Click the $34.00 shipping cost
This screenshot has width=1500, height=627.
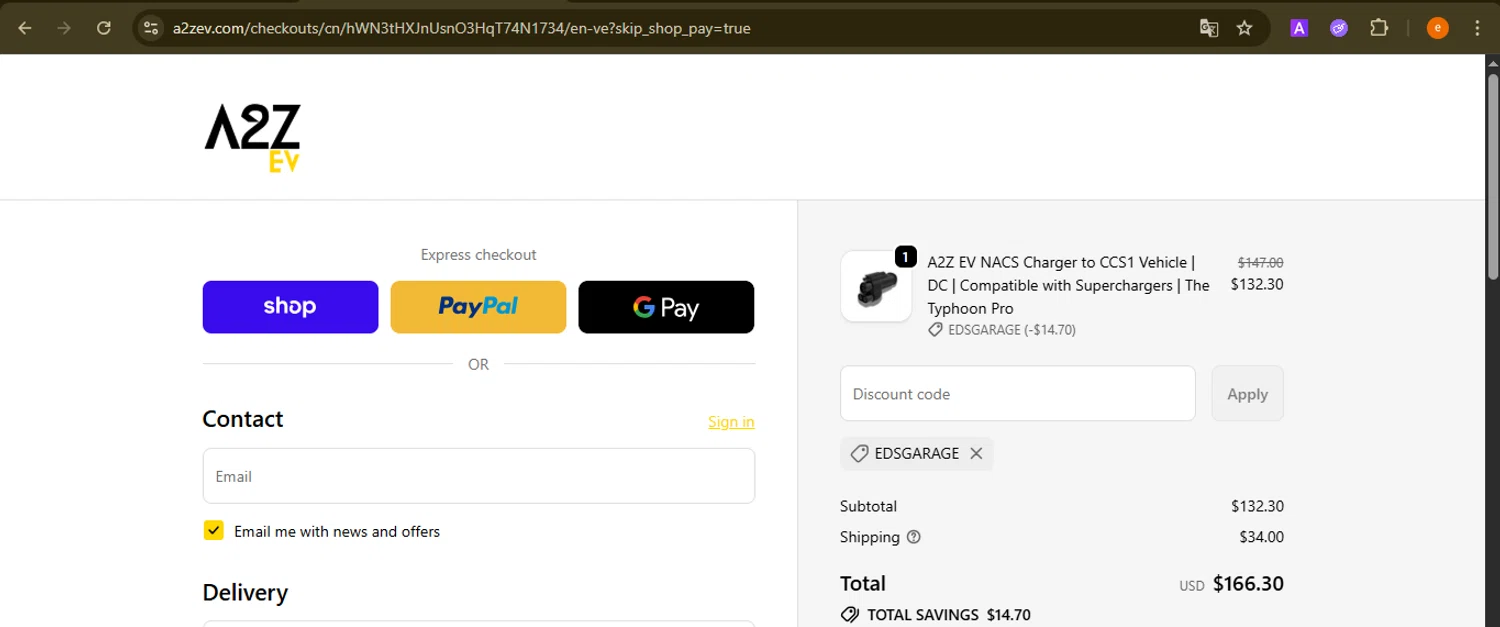point(1261,537)
